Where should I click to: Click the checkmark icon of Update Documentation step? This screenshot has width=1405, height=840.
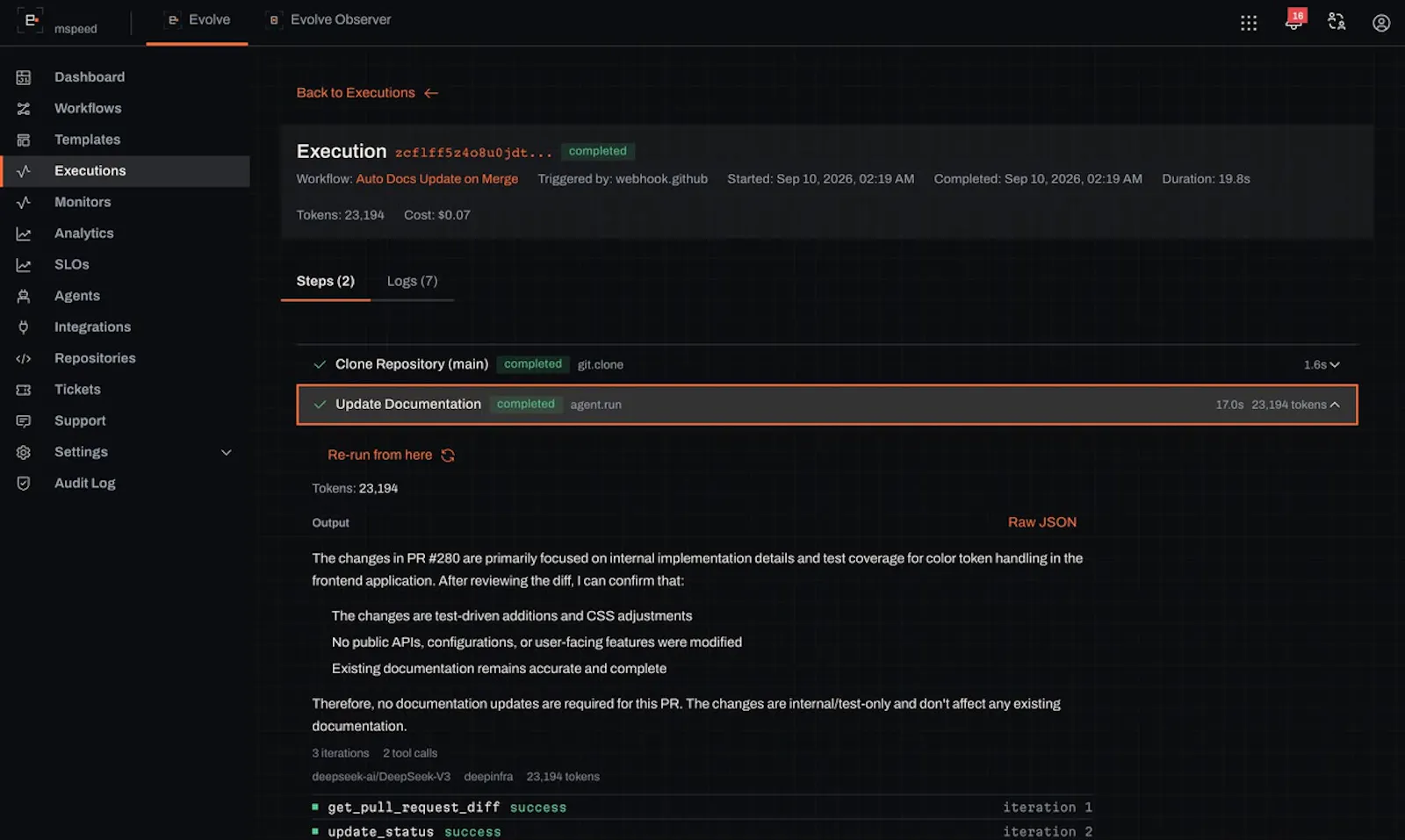click(320, 405)
